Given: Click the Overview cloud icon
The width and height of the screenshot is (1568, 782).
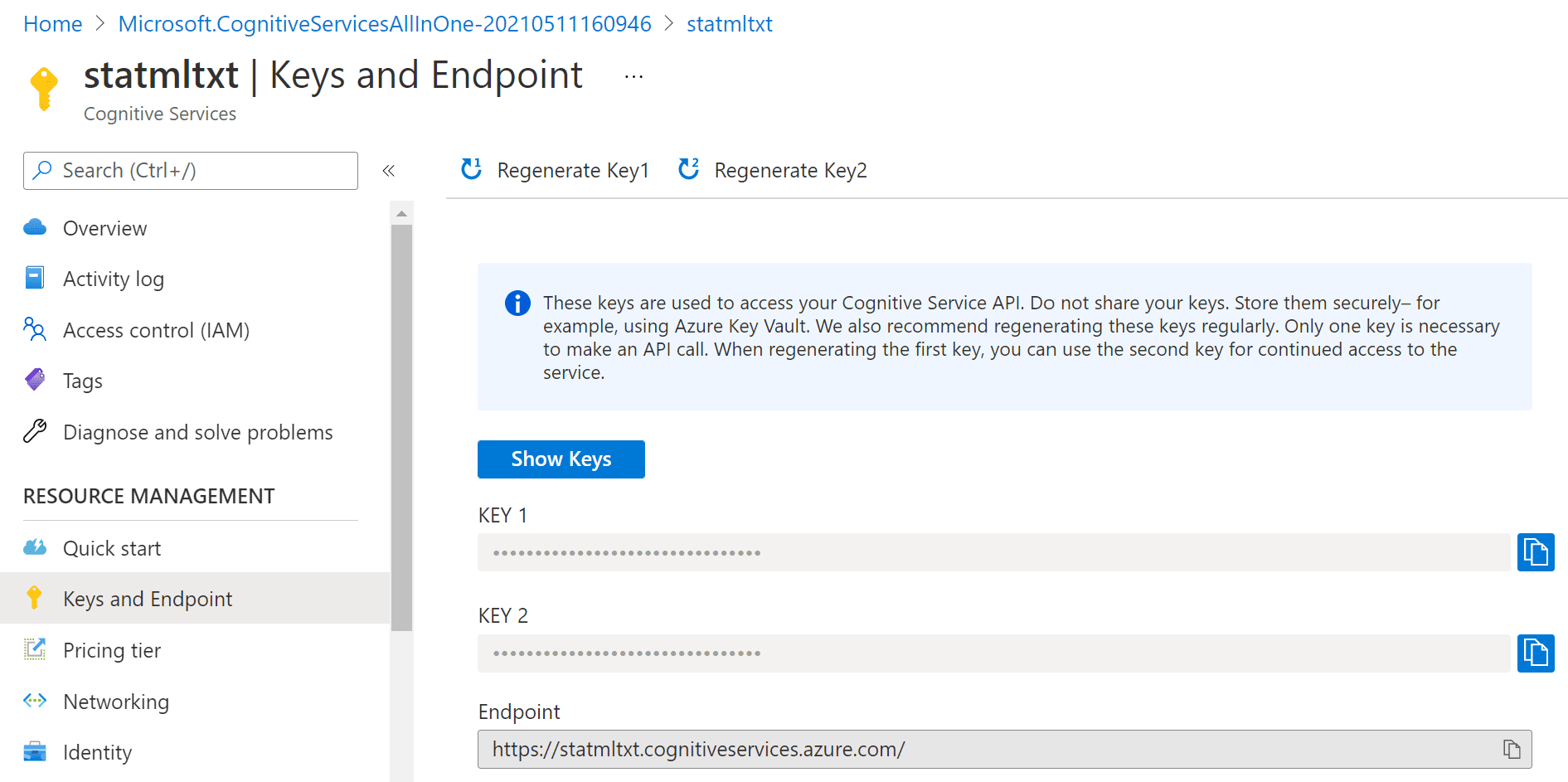Looking at the screenshot, I should (35, 227).
